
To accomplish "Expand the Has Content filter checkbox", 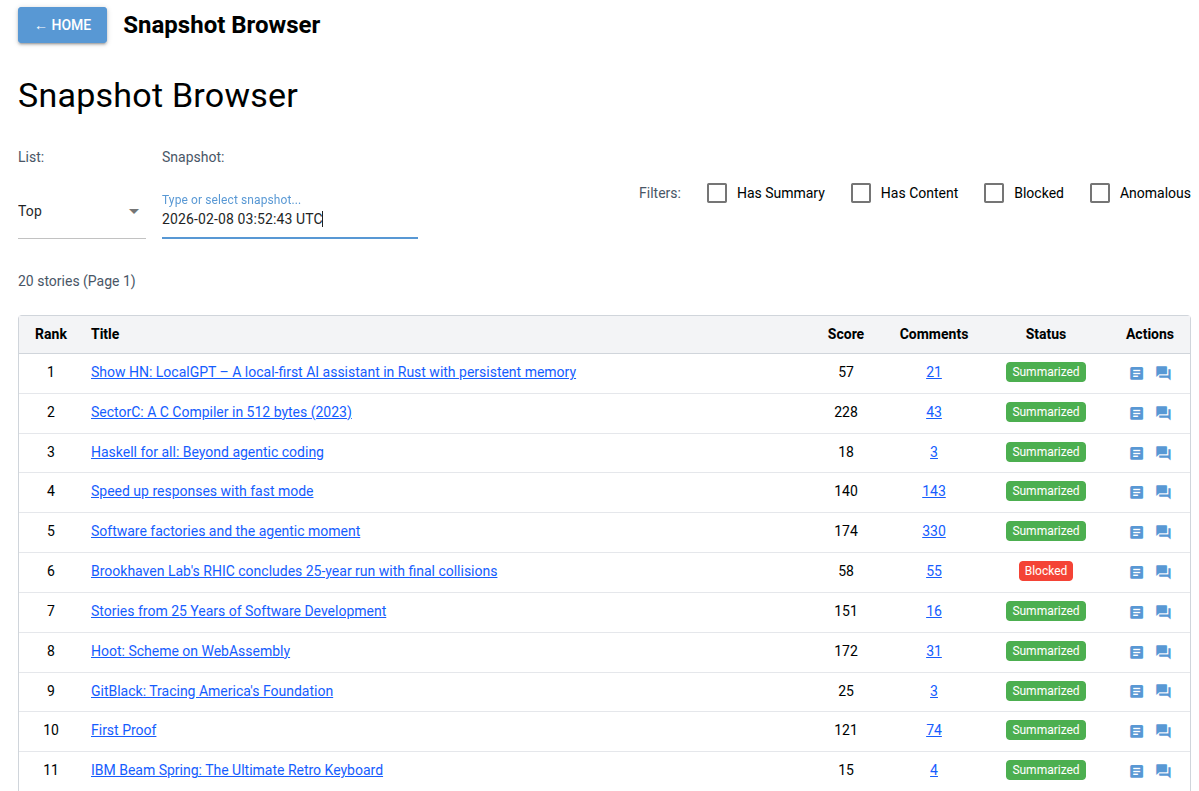I will 861,193.
